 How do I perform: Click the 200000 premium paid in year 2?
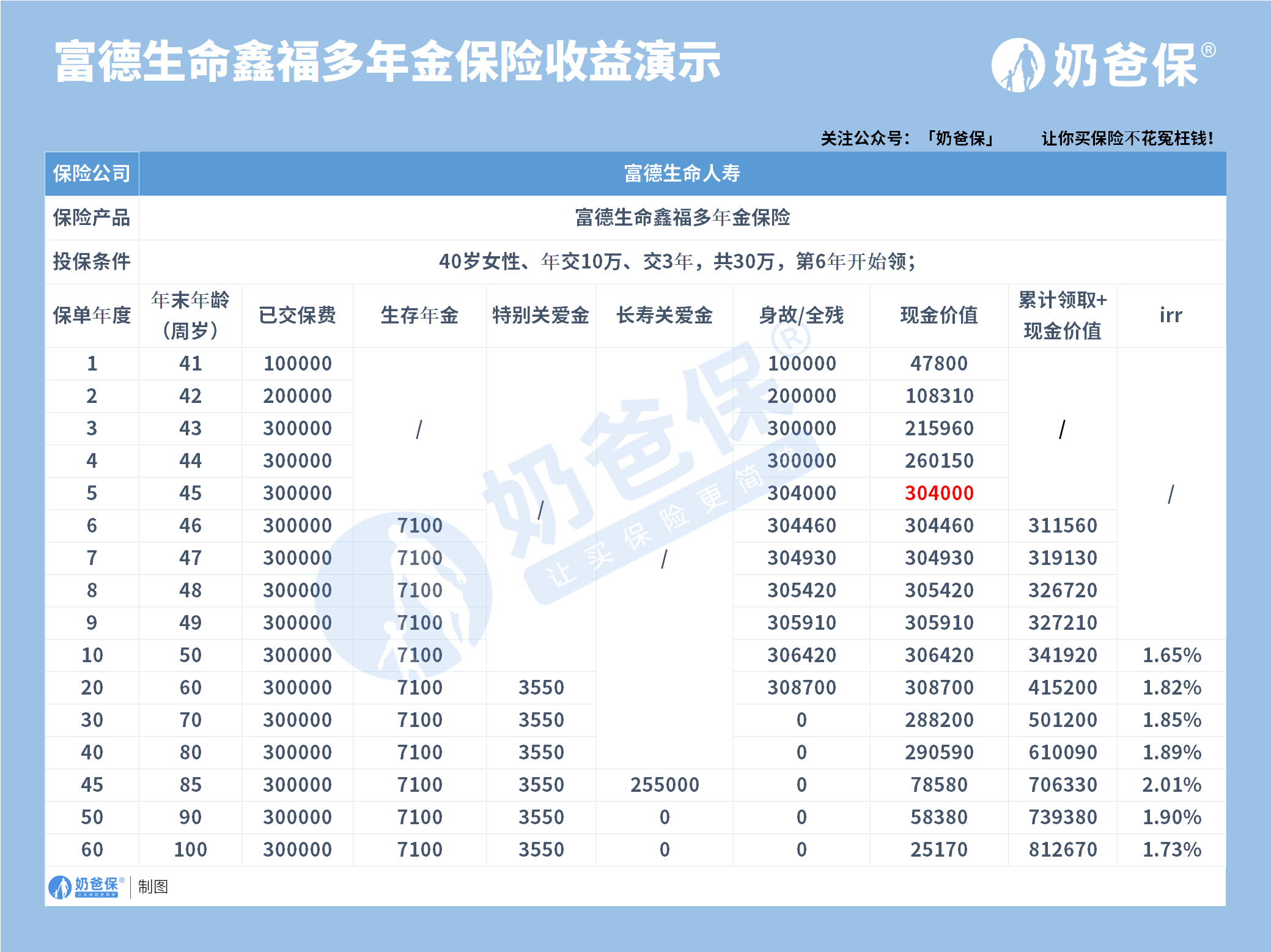pos(297,396)
